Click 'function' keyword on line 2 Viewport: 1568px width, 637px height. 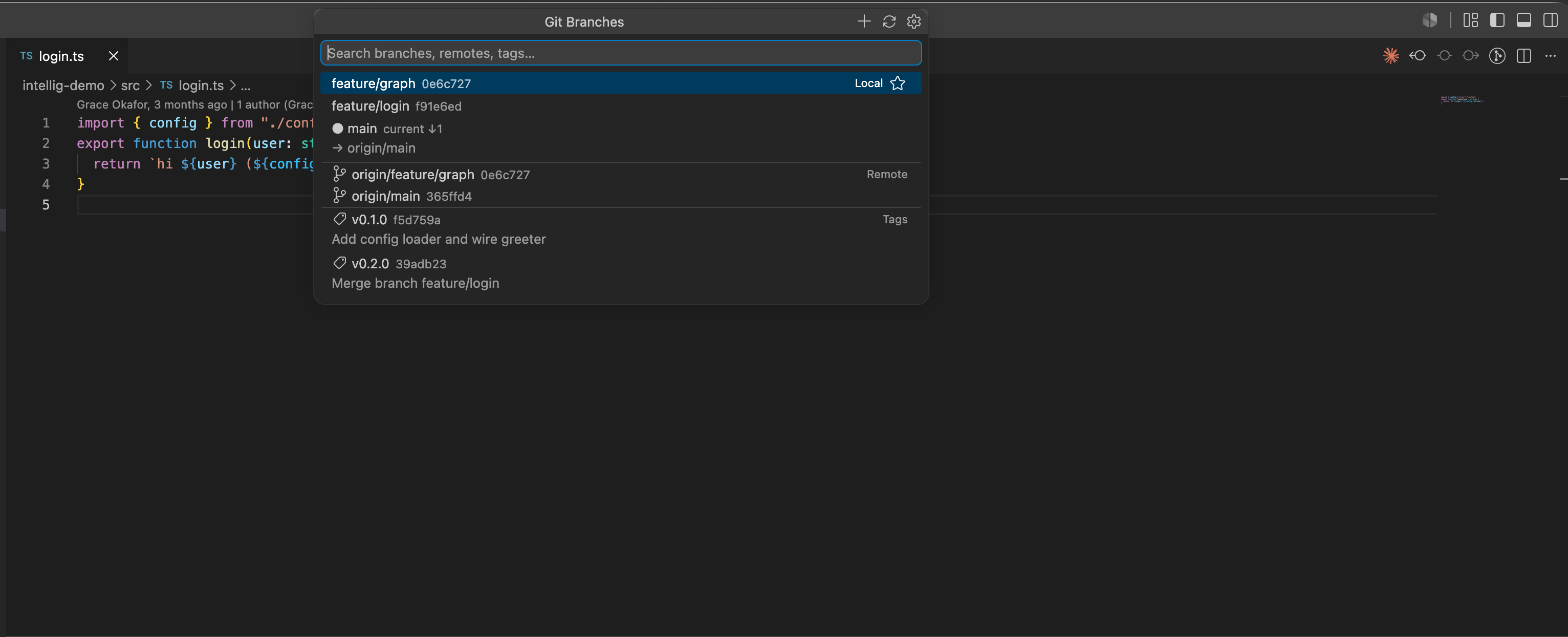point(165,144)
